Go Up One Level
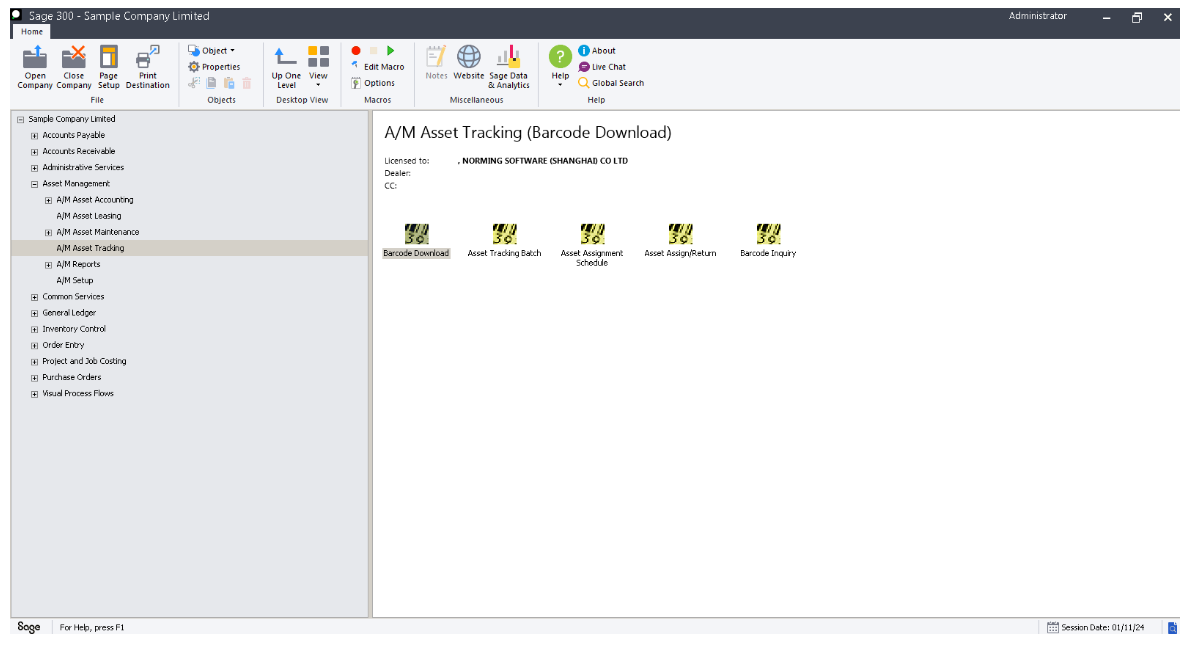The image size is (1197, 646). tap(286, 67)
